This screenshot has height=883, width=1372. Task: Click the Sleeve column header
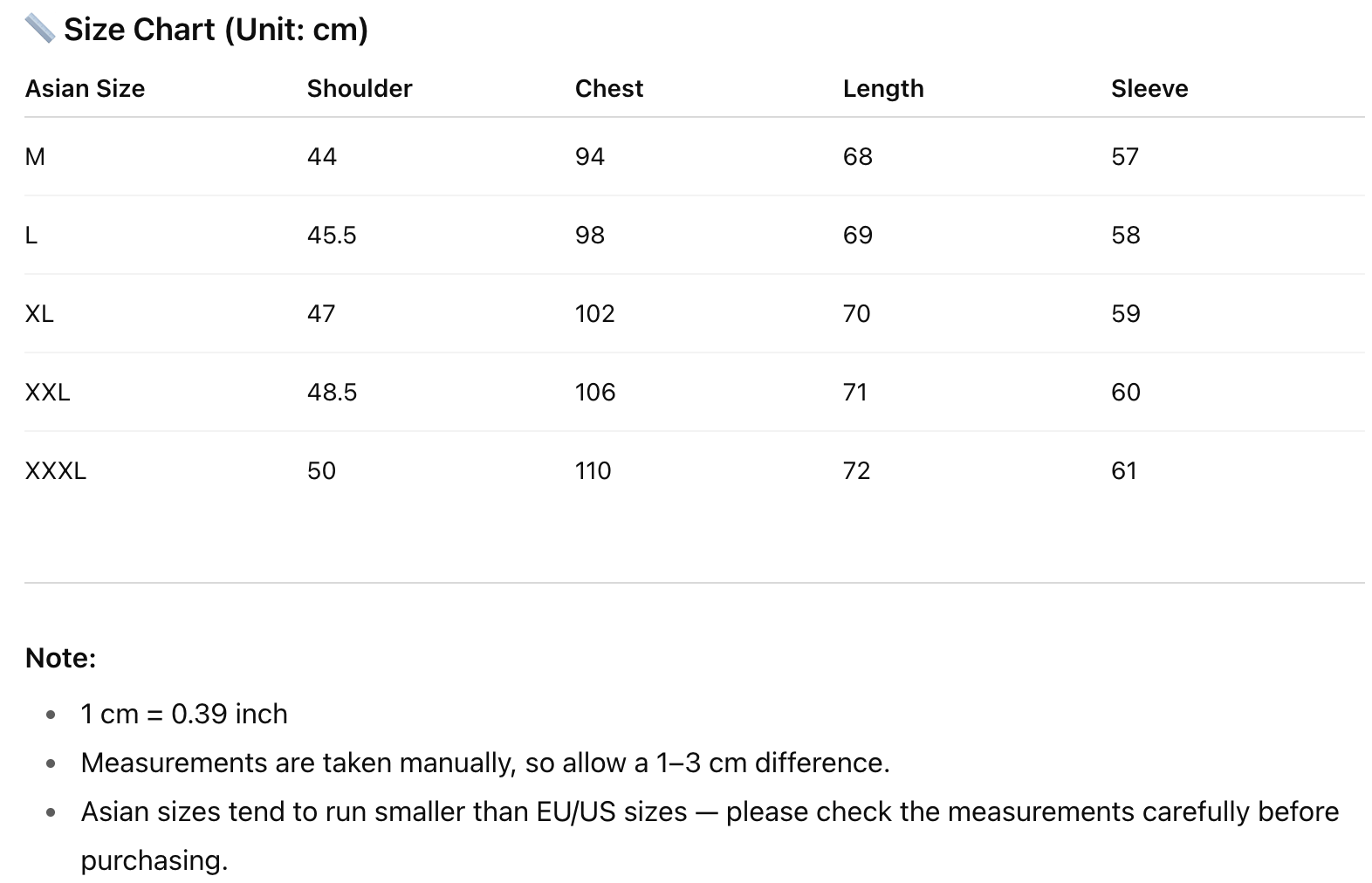coord(1149,88)
